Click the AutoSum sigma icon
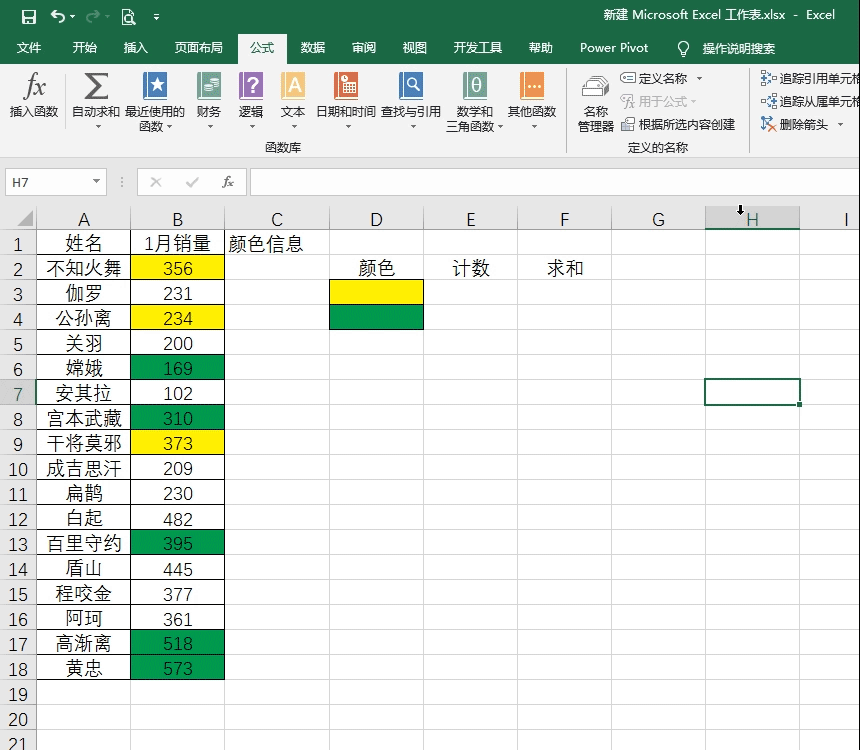 click(96, 86)
